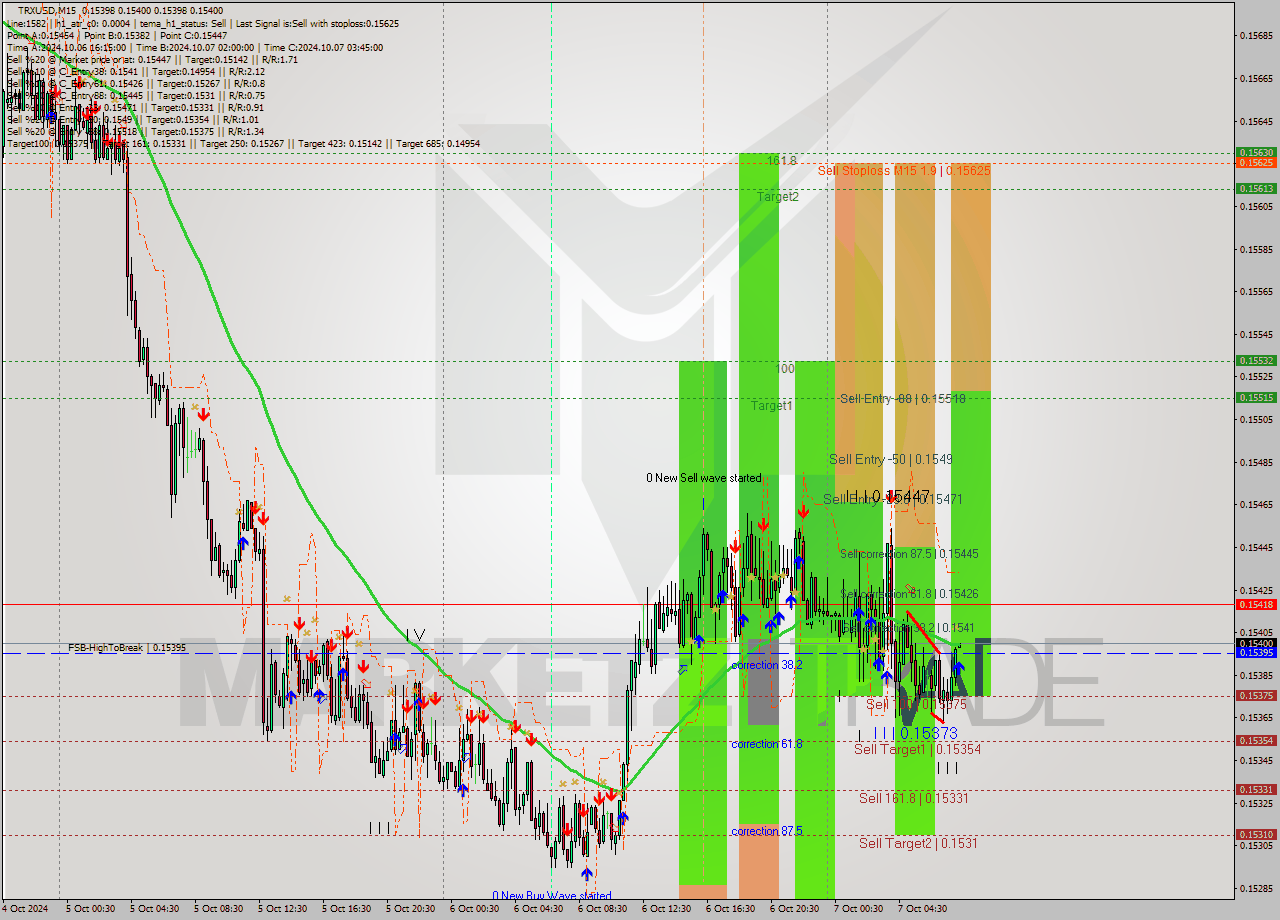
Task: Click the '6 Oct 16:30' time axis label
Action: 730,909
